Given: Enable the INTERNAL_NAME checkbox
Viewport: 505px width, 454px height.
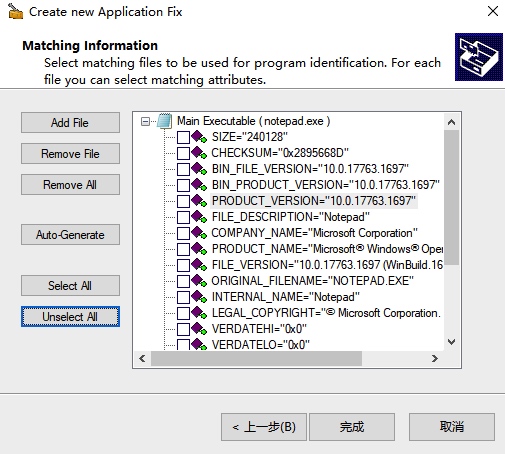Looking at the screenshot, I should tap(183, 297).
